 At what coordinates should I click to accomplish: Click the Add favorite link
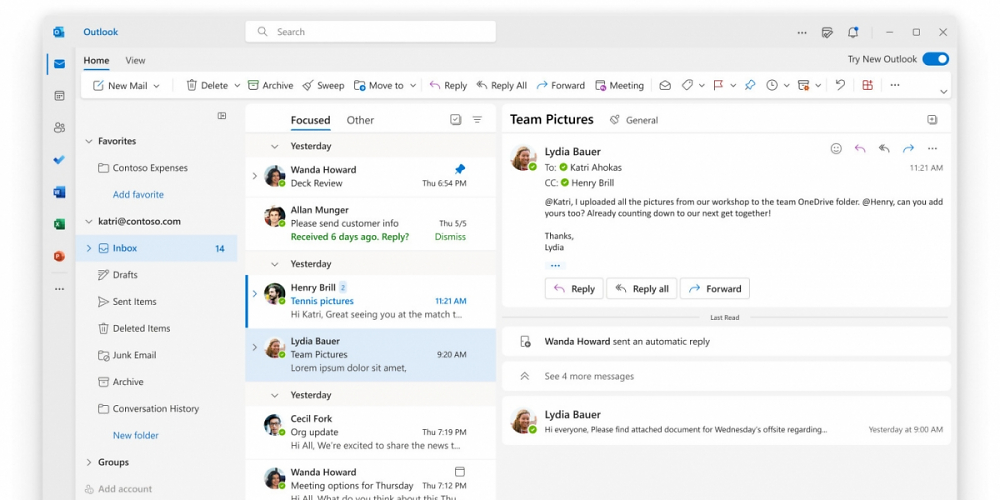138,195
